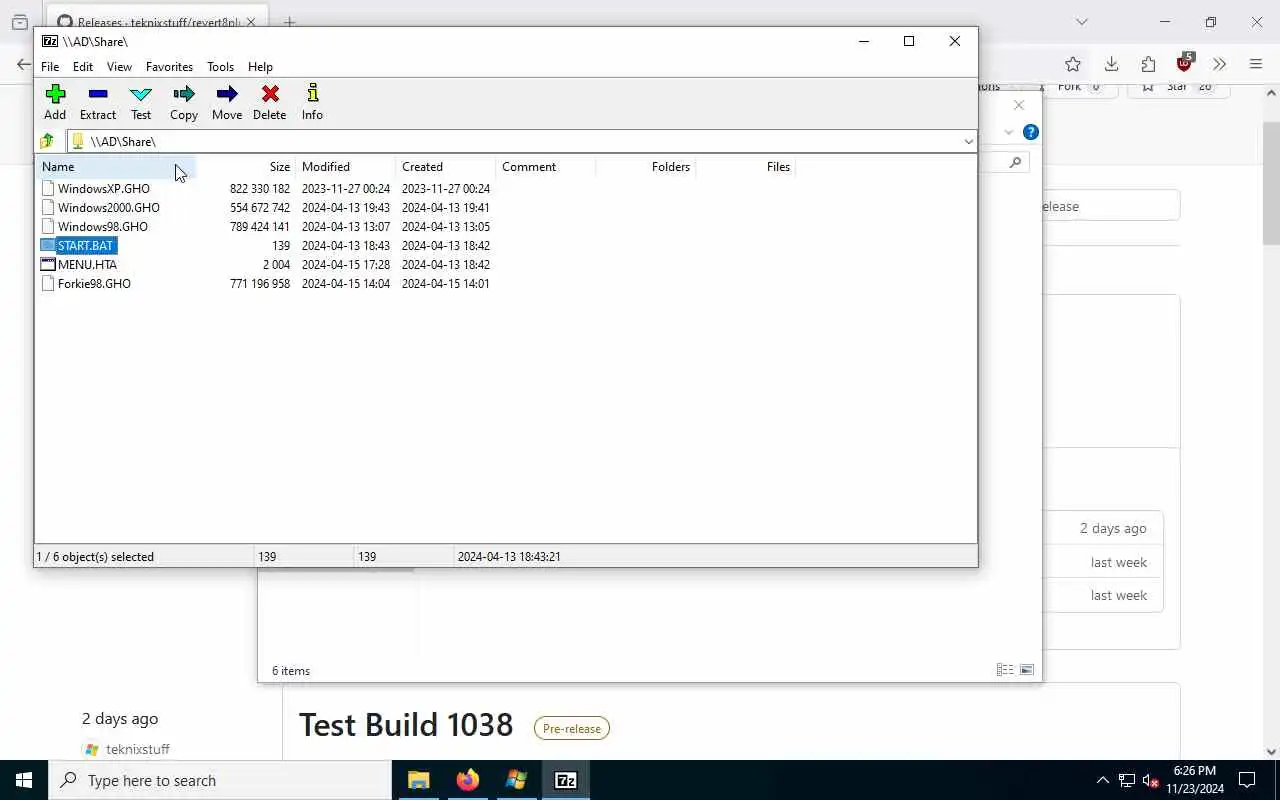1280x800 pixels.
Task: Sort by Created column header
Action: pos(446,167)
